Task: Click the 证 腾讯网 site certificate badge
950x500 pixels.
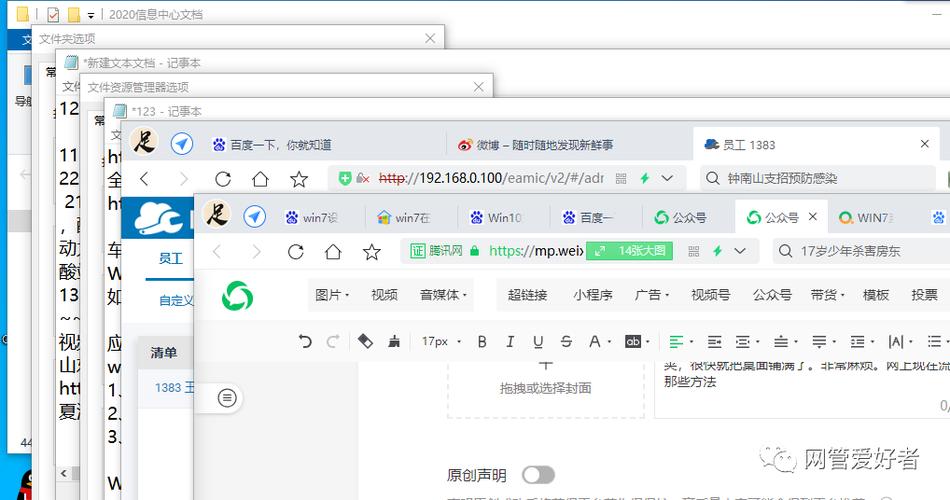Action: click(436, 251)
